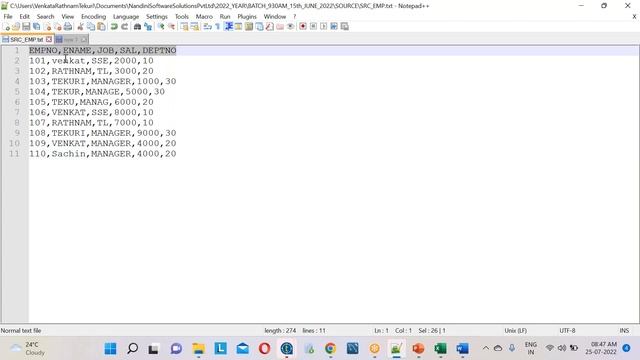Click the header line EMPNO,ENAME,JOB,SAL,DEPTNO
Viewport: 640px width, 360px height.
click(102, 50)
